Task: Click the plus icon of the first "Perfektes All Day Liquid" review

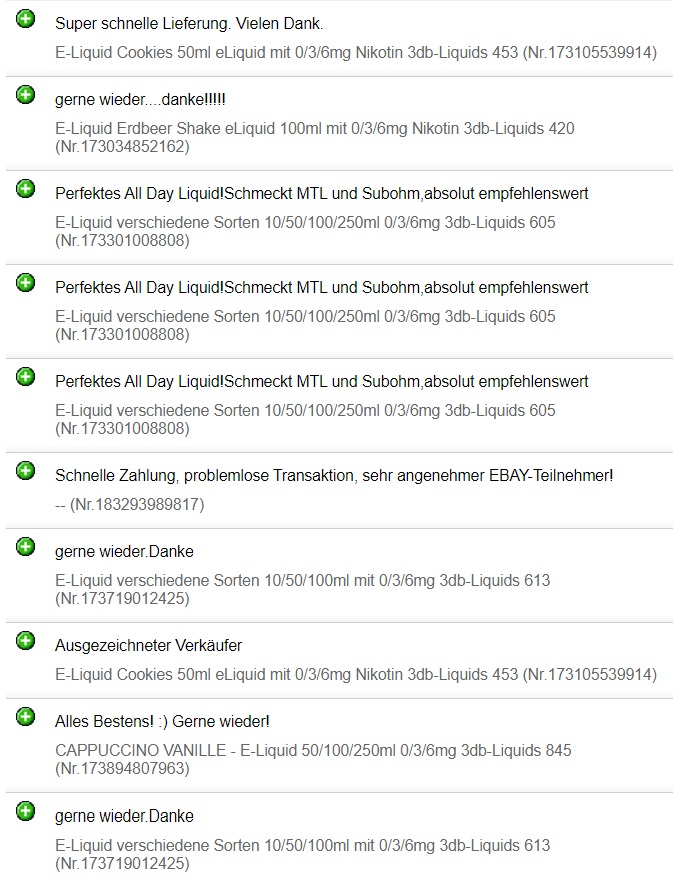Action: 26,189
